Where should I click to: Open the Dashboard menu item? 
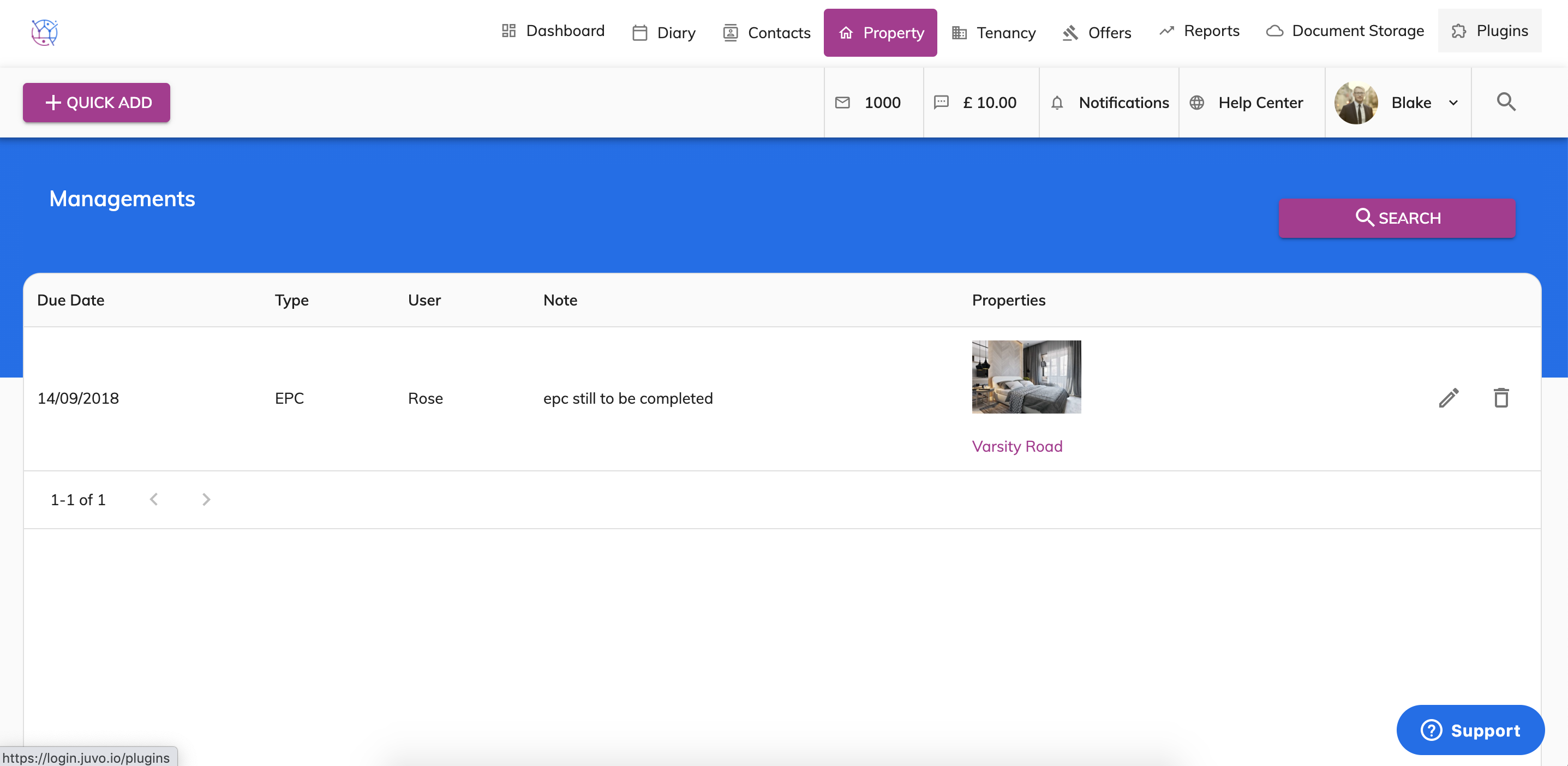tap(553, 31)
